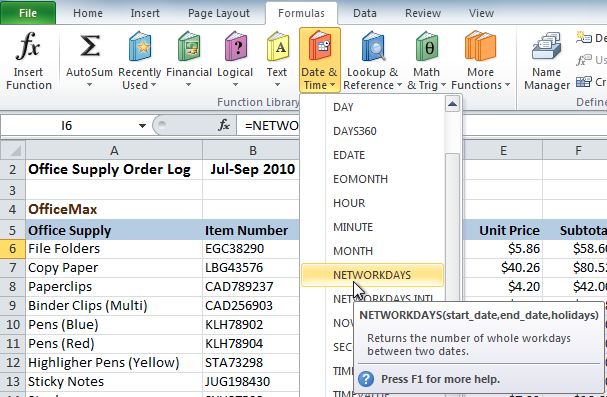Open Math & Trig functions icon

tap(427, 47)
